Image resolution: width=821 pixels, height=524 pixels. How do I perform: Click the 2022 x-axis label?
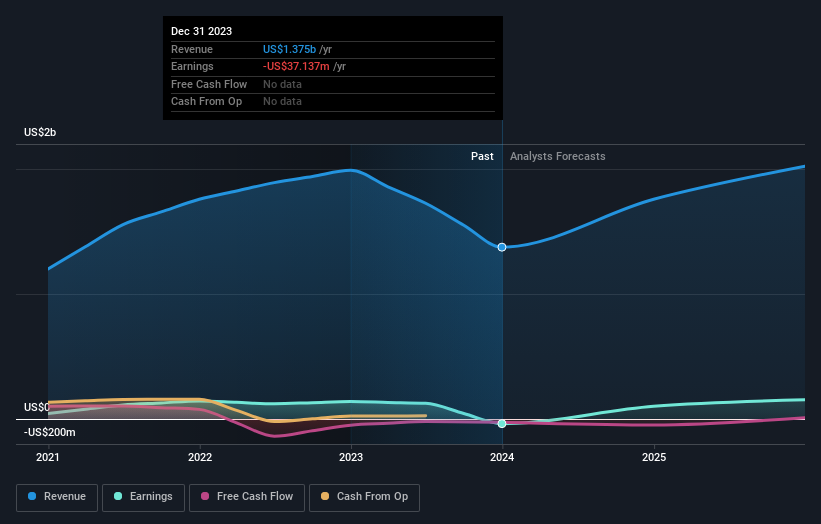click(x=200, y=458)
